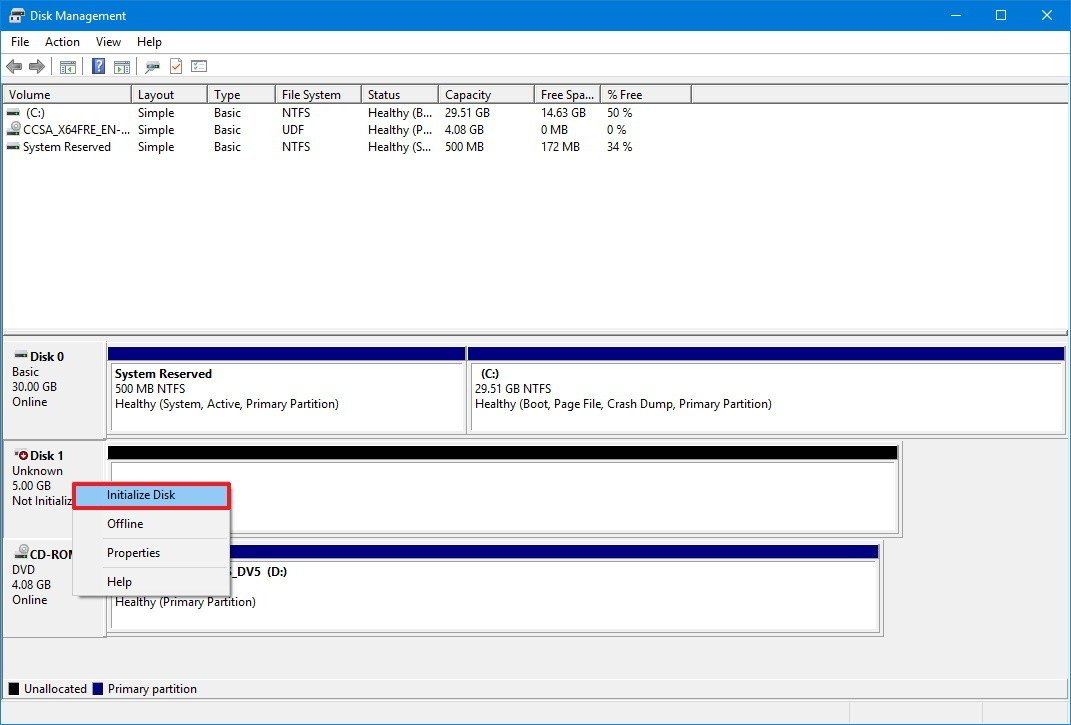Minimize the Disk Management window
The height and width of the screenshot is (725, 1071).
click(956, 15)
